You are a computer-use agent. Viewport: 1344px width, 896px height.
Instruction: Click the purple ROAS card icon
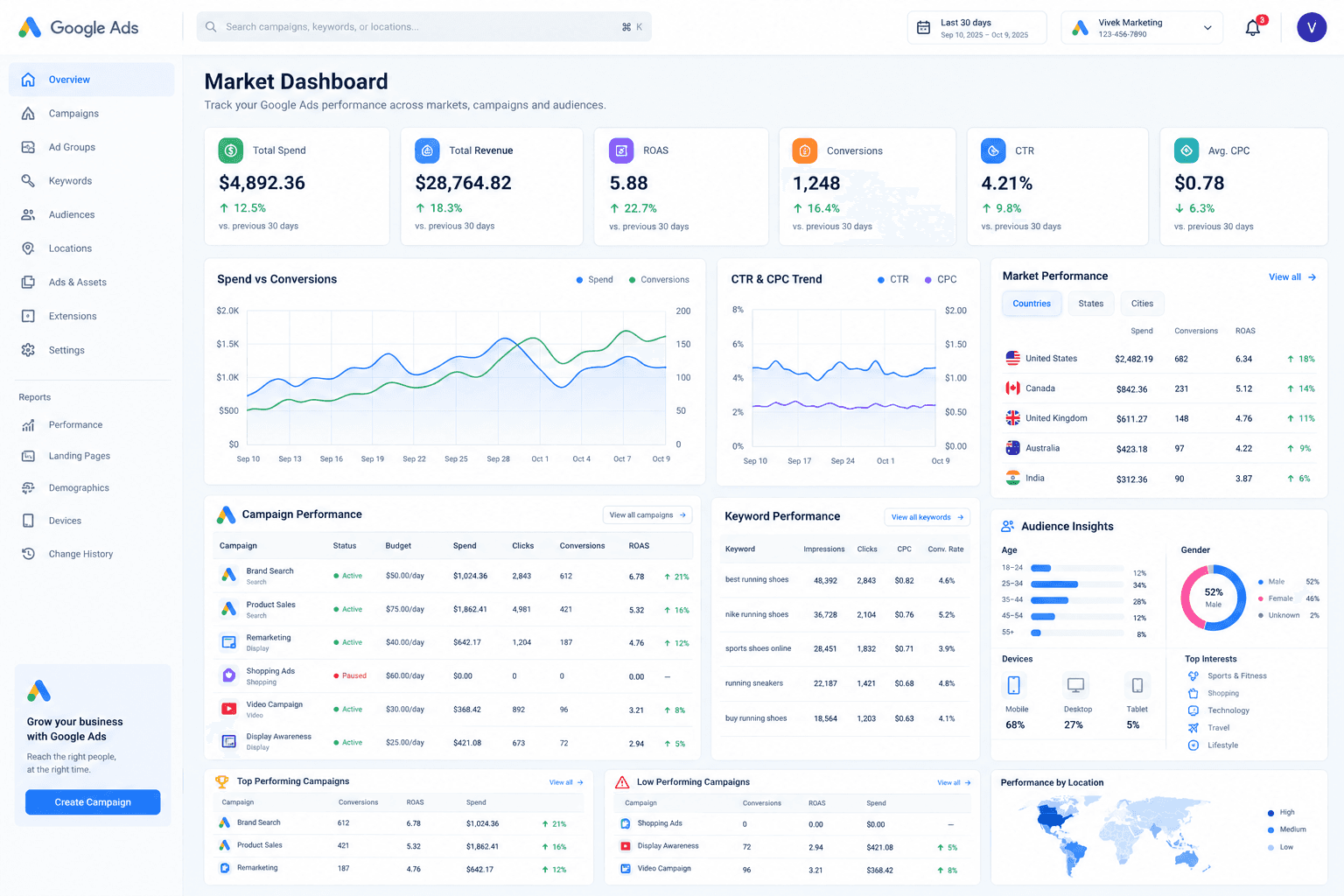pyautogui.click(x=621, y=150)
